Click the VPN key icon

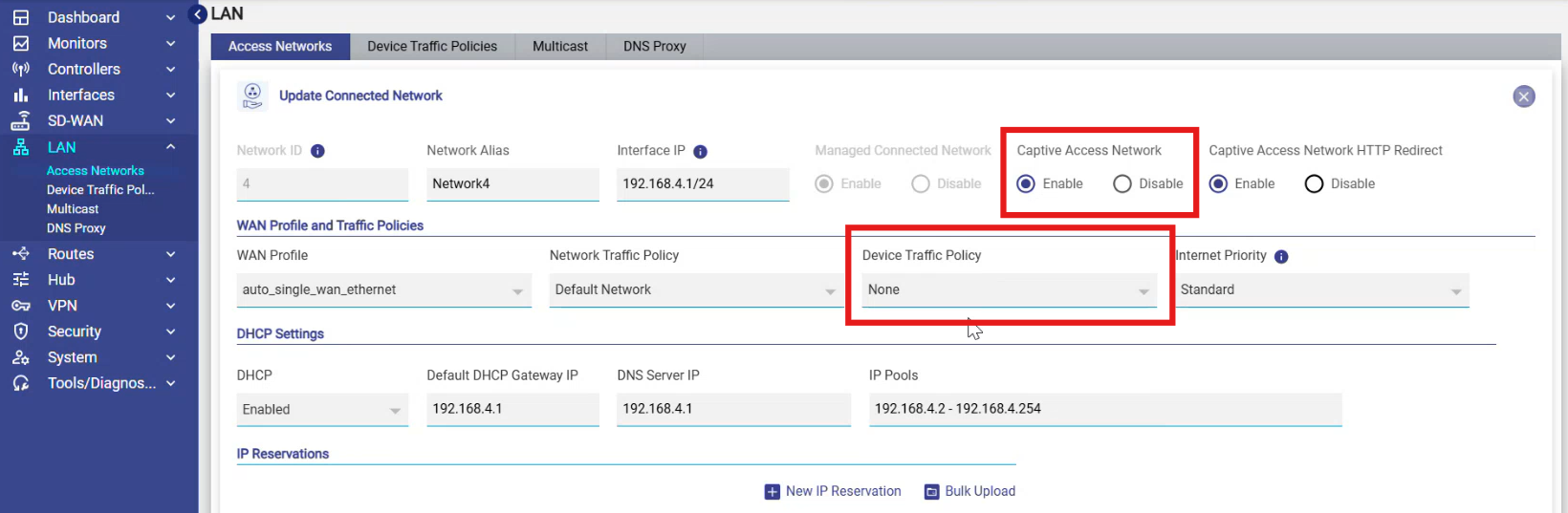point(20,306)
